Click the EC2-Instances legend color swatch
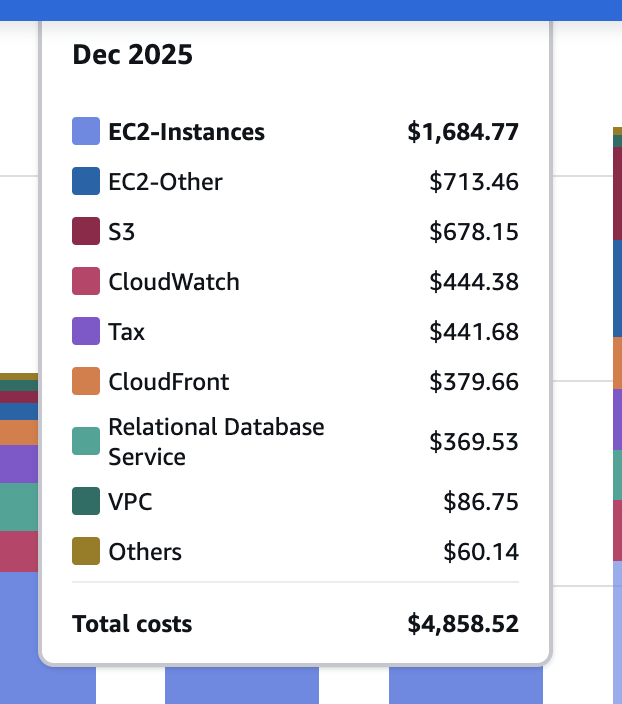The width and height of the screenshot is (622, 704). click(x=86, y=131)
